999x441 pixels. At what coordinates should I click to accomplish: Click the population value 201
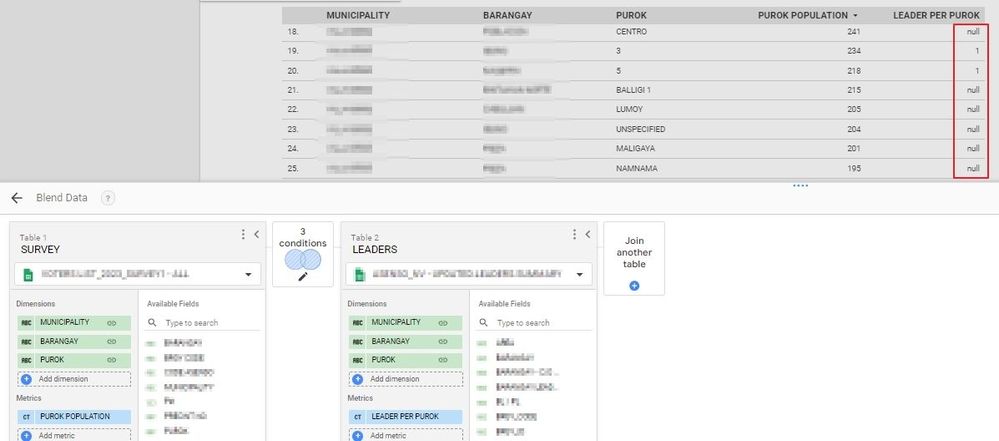click(854, 148)
